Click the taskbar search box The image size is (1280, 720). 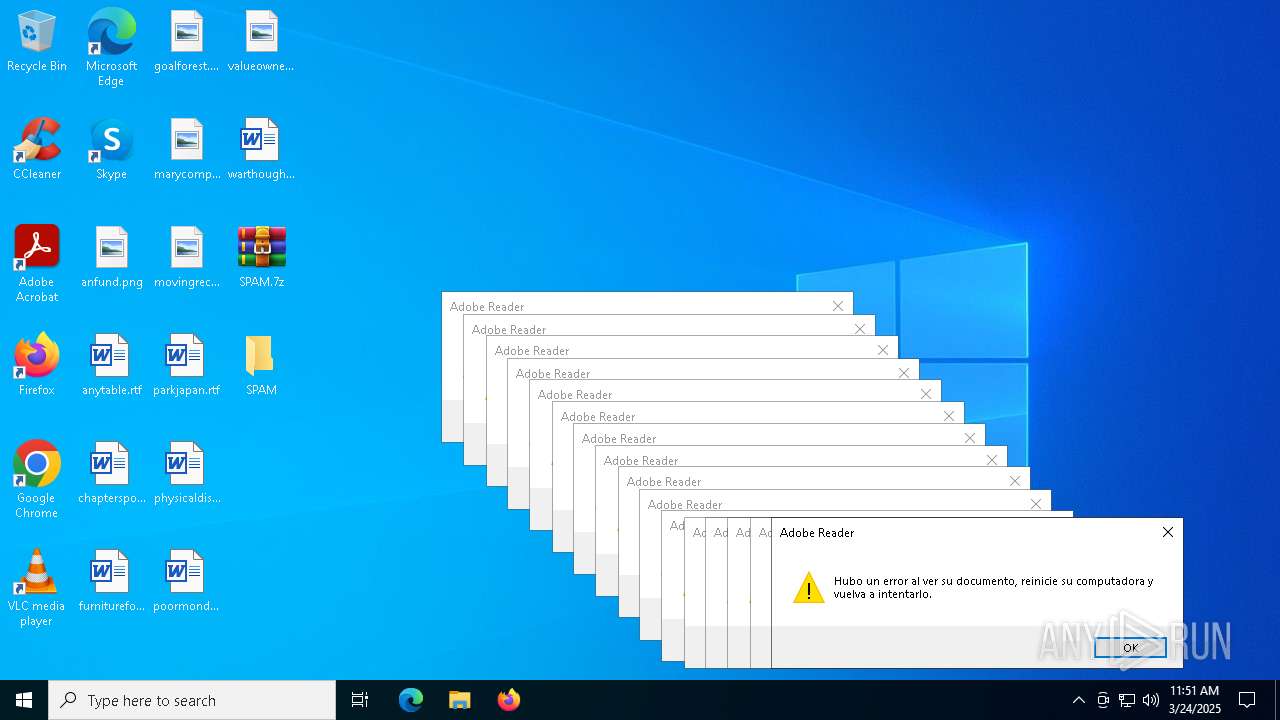192,700
